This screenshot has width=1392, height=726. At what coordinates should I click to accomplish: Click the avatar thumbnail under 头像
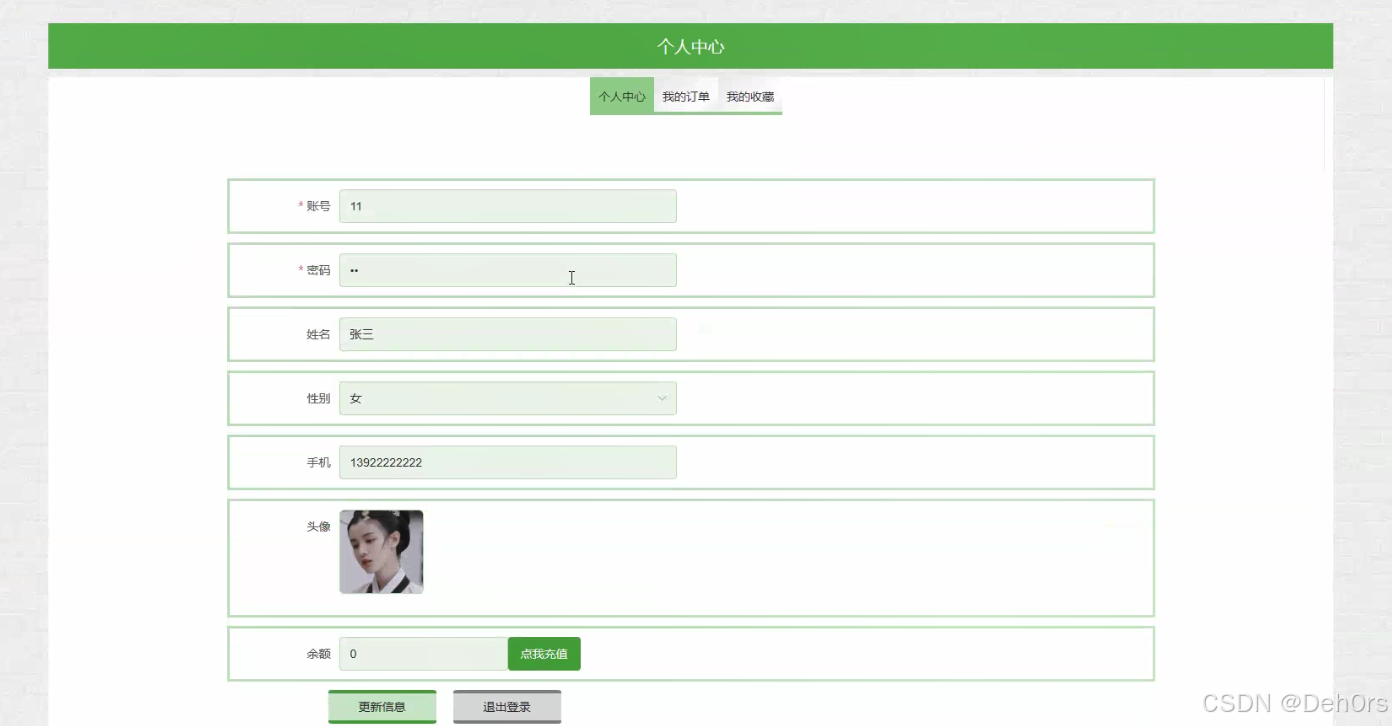[381, 552]
